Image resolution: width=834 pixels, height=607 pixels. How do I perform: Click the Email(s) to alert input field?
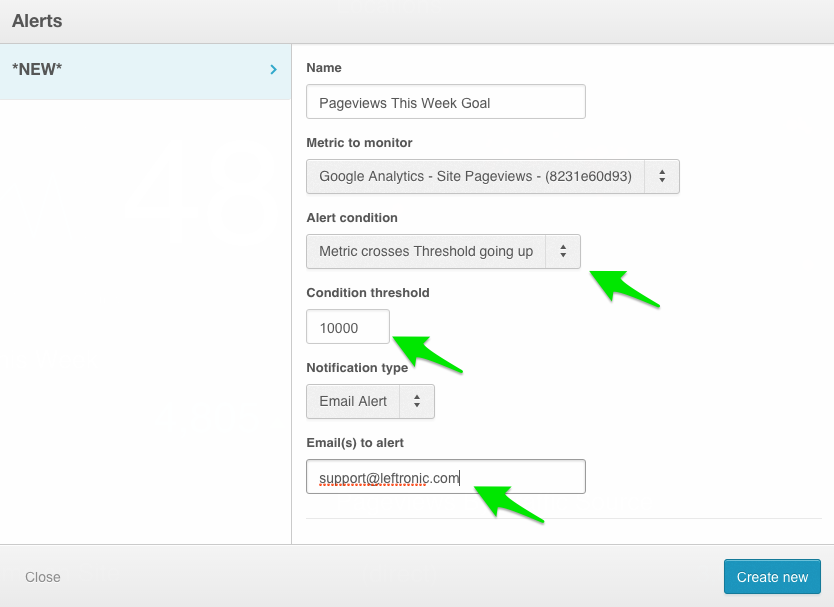(x=446, y=477)
